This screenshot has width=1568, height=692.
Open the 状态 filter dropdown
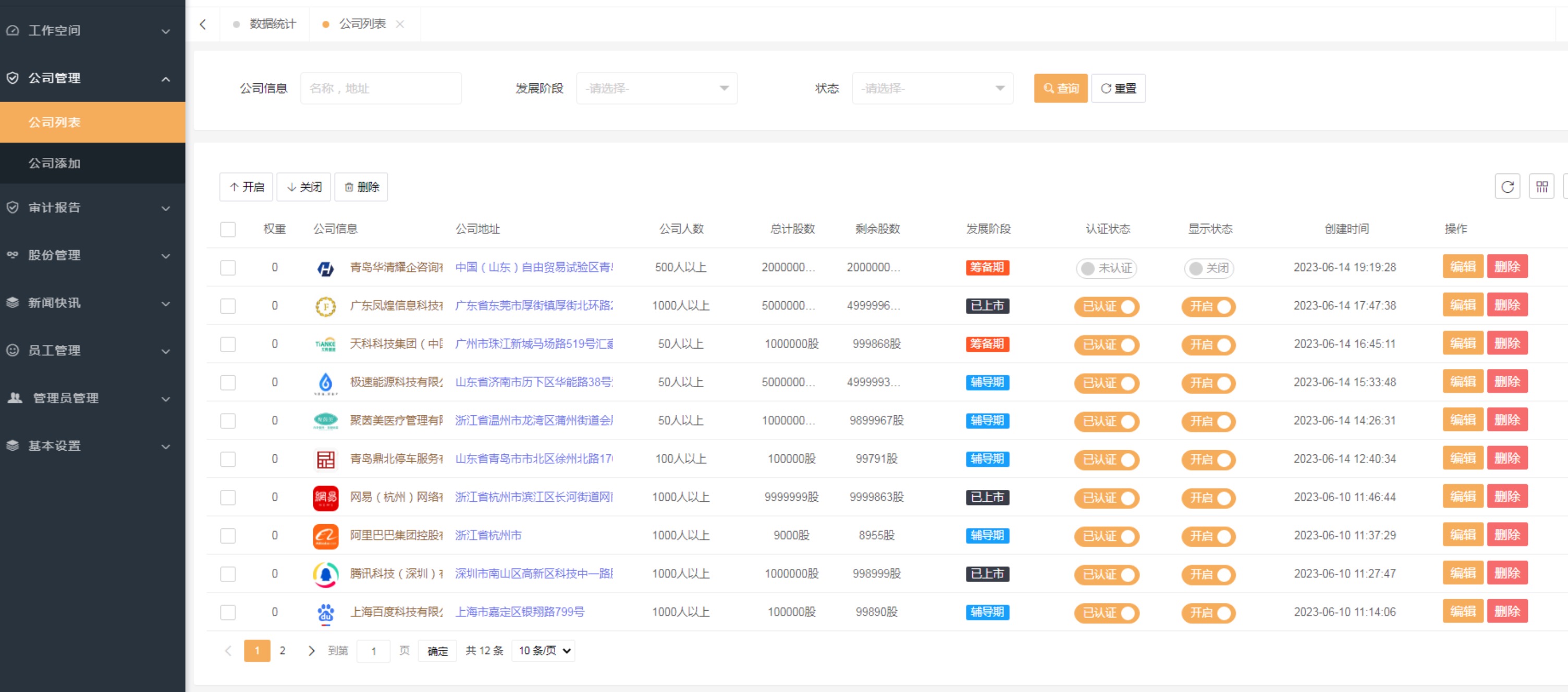pos(932,88)
